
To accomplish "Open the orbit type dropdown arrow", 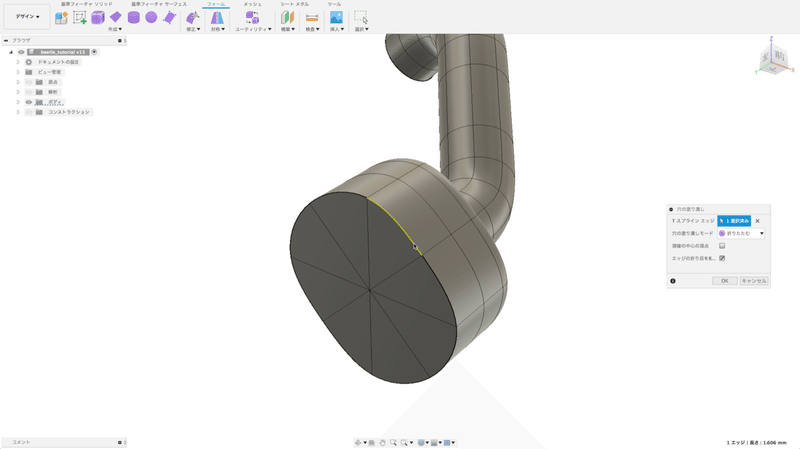I will pos(365,442).
